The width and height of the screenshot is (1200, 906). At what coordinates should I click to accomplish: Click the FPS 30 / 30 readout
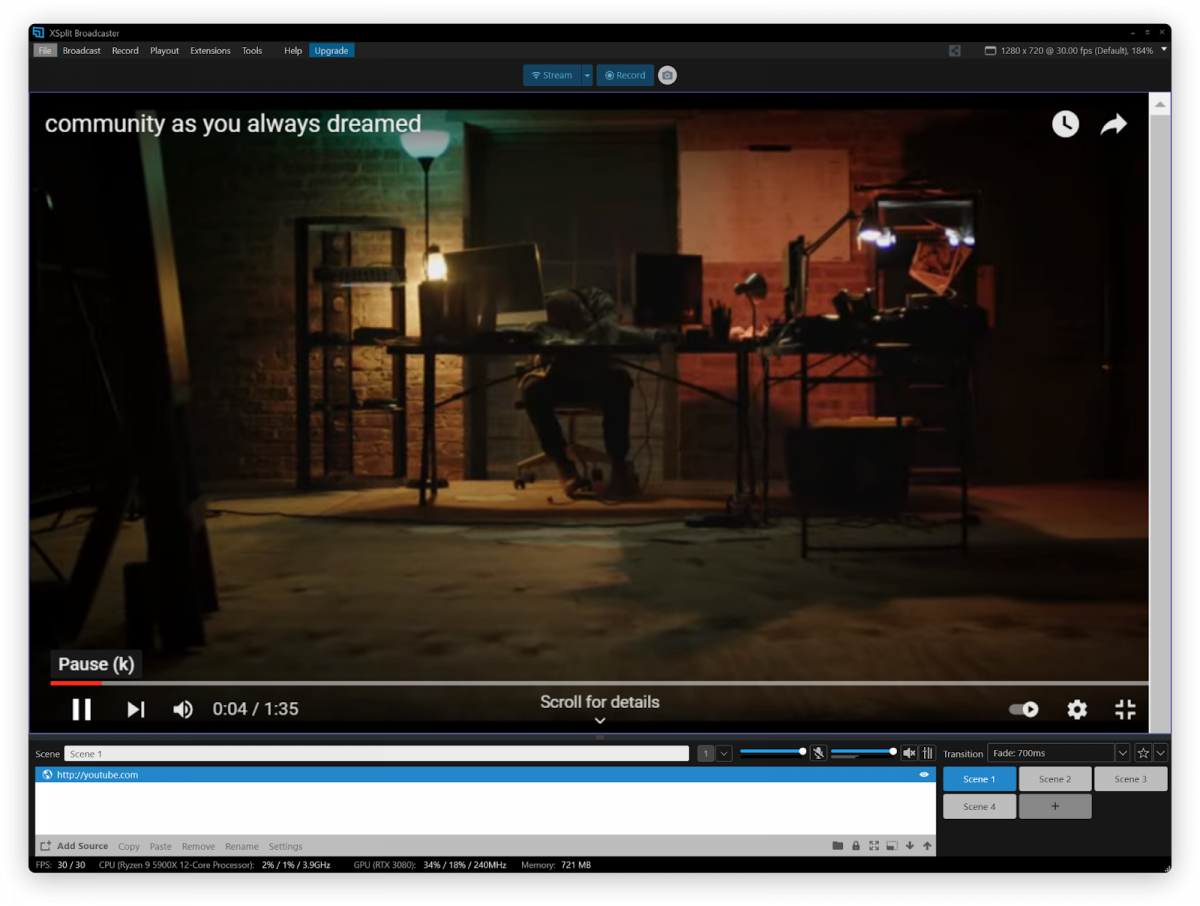tap(61, 865)
